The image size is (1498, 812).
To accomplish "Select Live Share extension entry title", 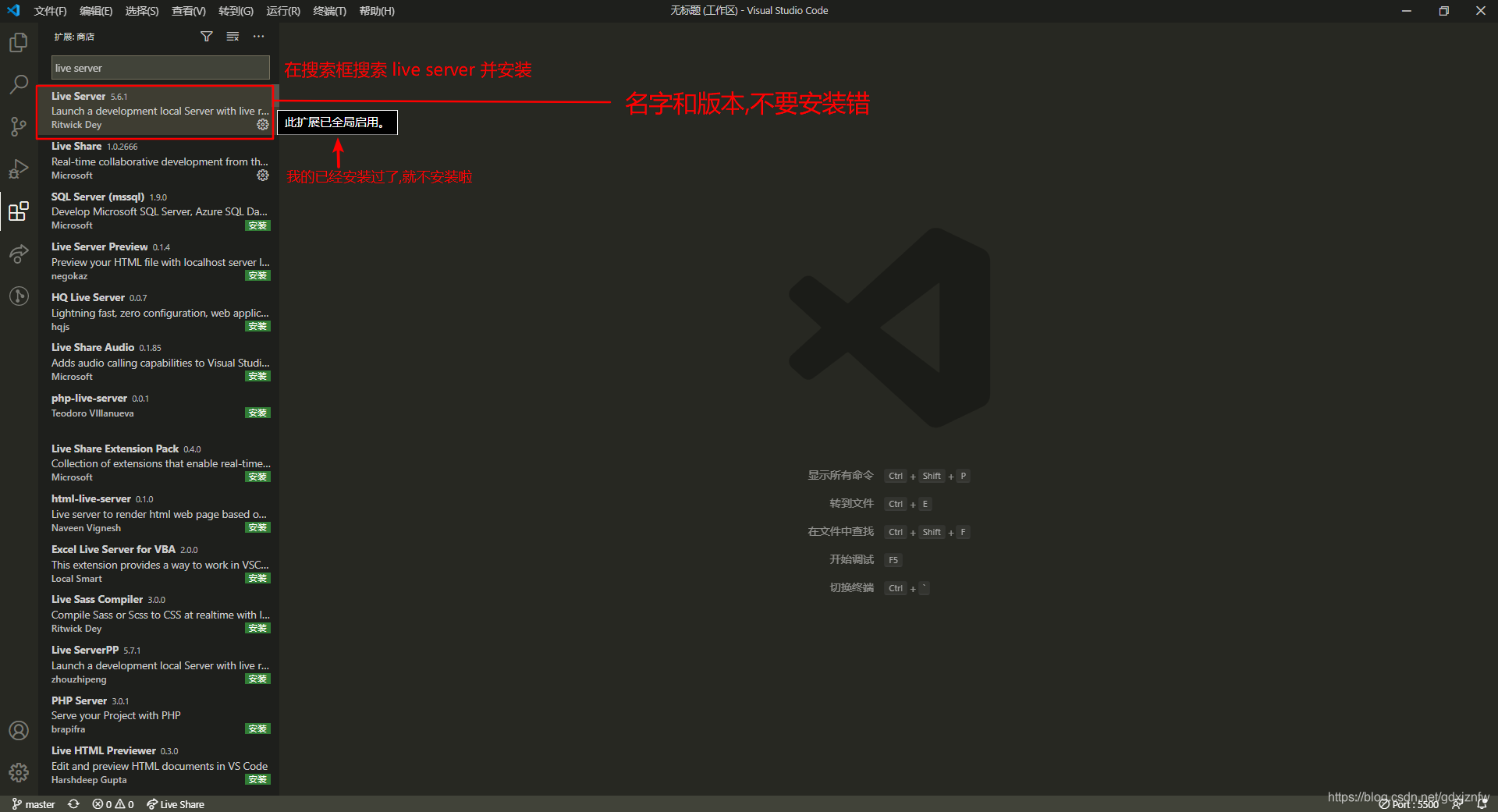I will tap(76, 146).
